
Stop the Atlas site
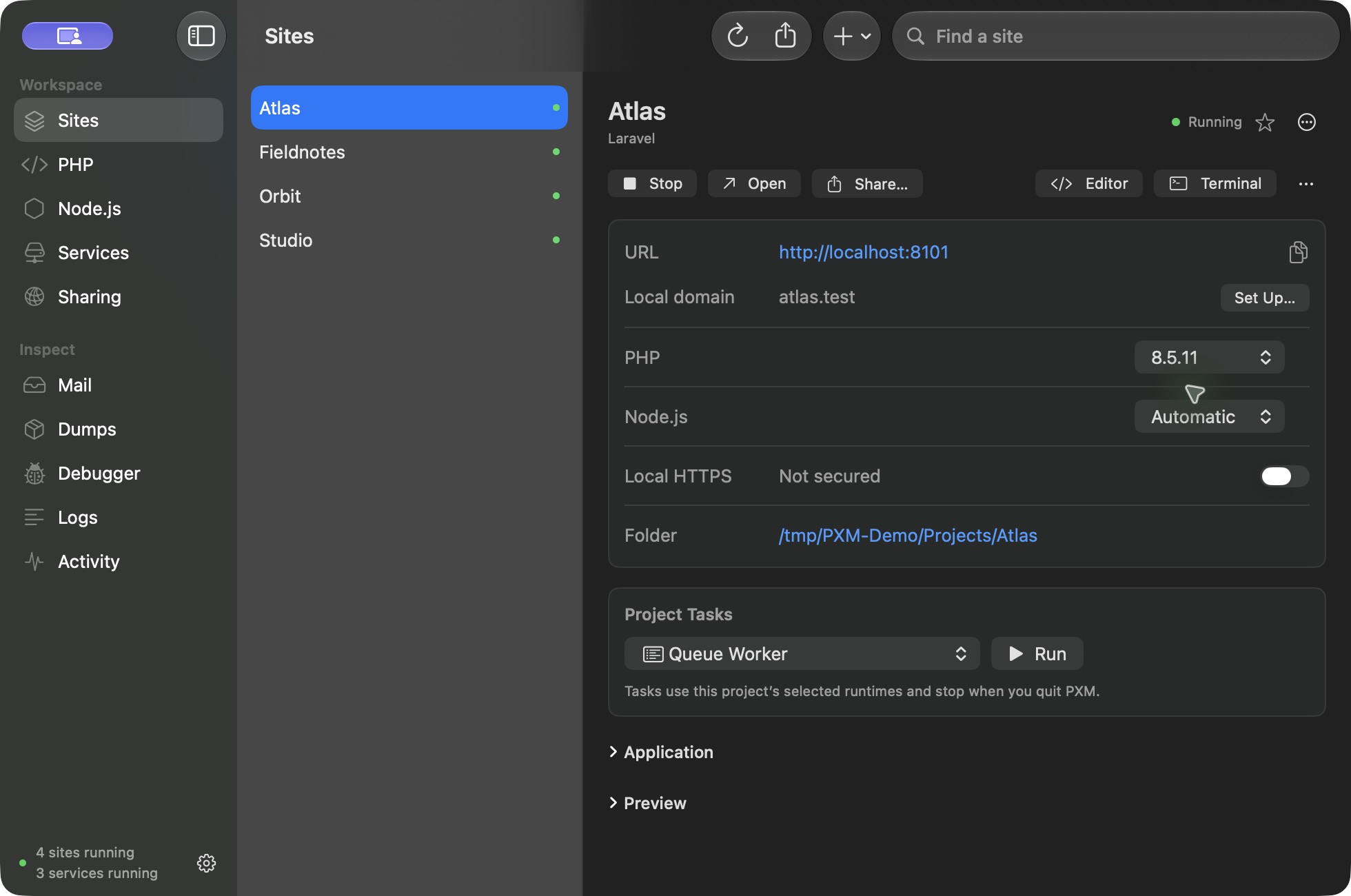click(652, 183)
